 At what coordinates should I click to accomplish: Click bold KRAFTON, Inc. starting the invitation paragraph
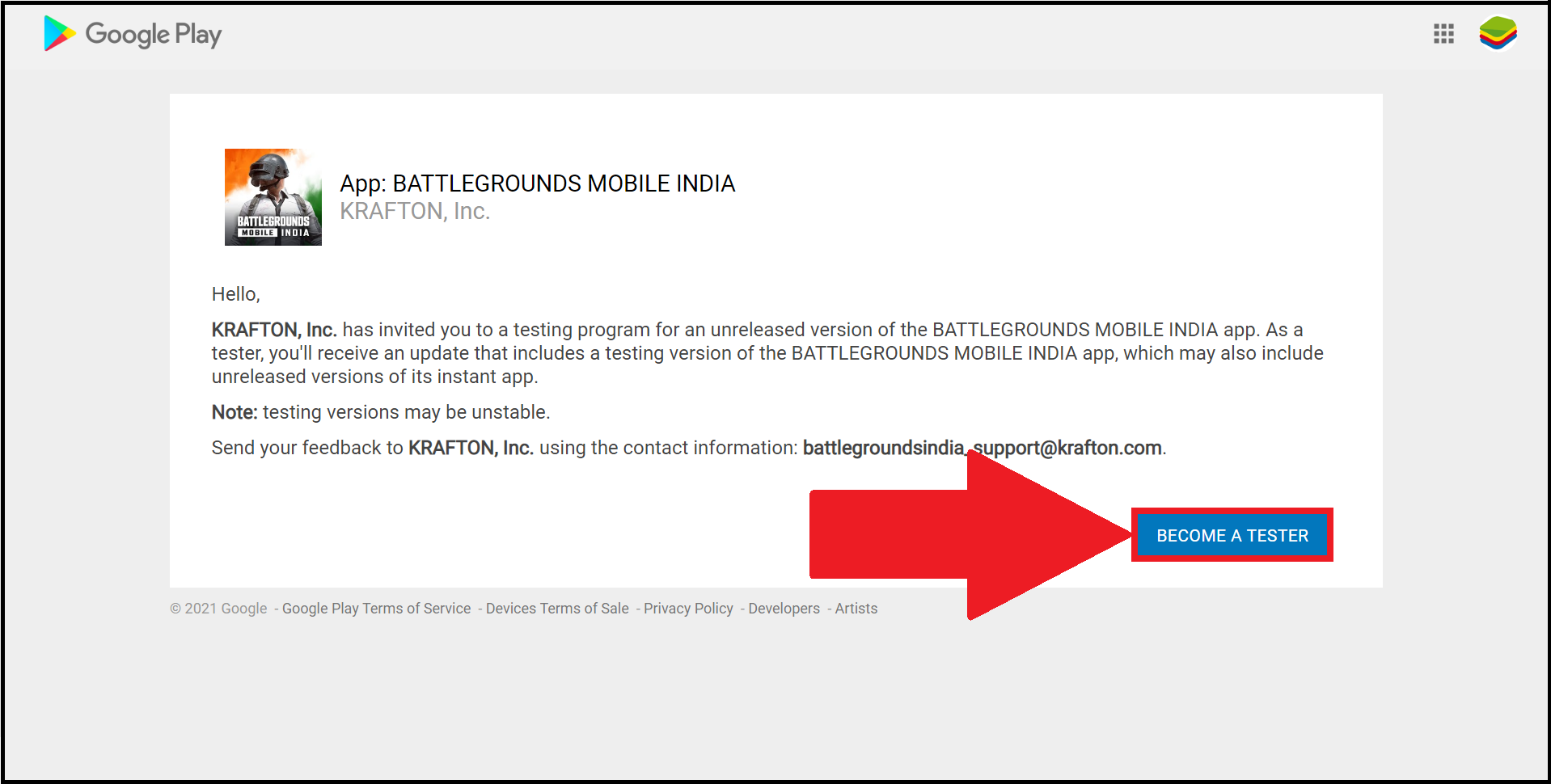click(x=273, y=330)
